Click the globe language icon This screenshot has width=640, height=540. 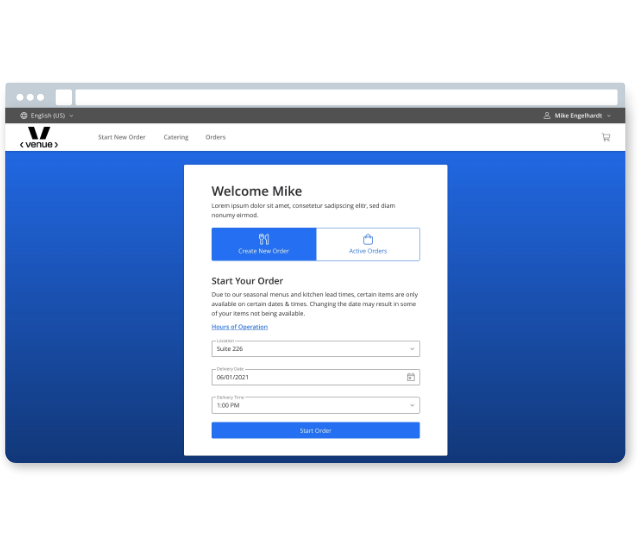[x=24, y=116]
